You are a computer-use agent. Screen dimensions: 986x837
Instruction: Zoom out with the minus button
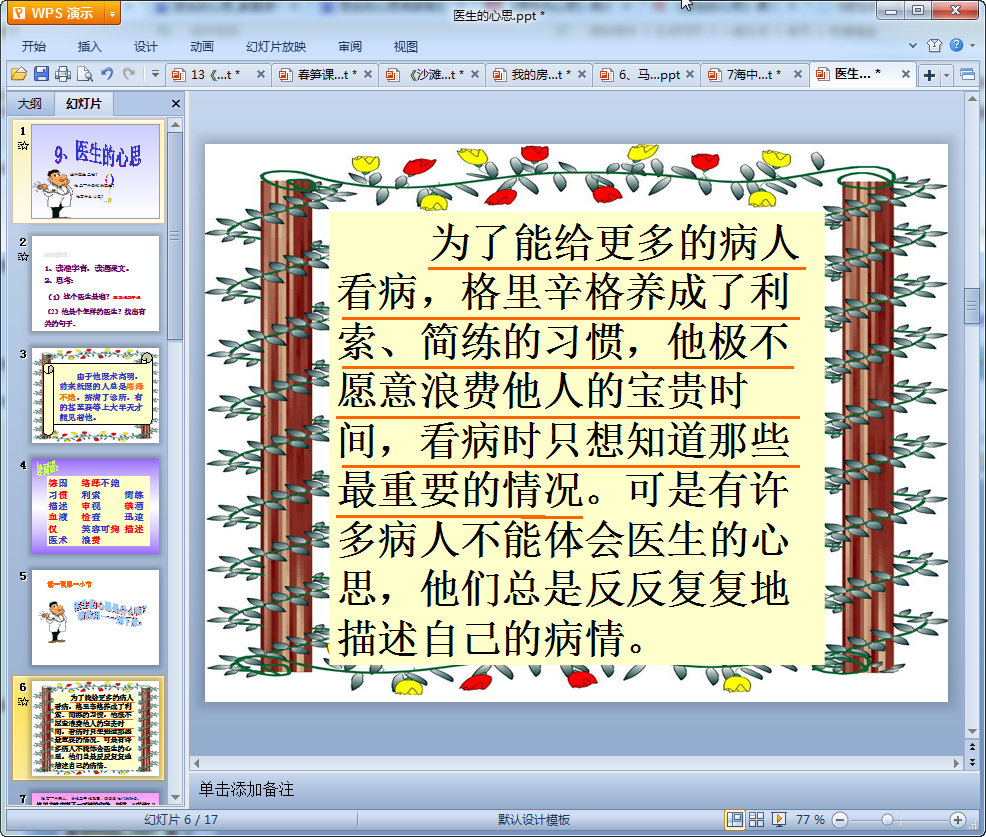(x=840, y=820)
